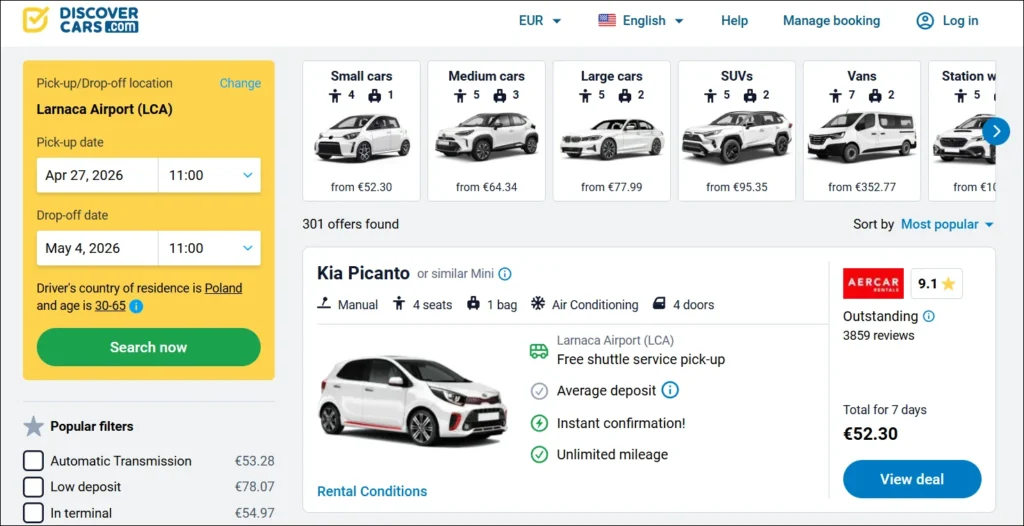Open the Help page

(x=734, y=20)
